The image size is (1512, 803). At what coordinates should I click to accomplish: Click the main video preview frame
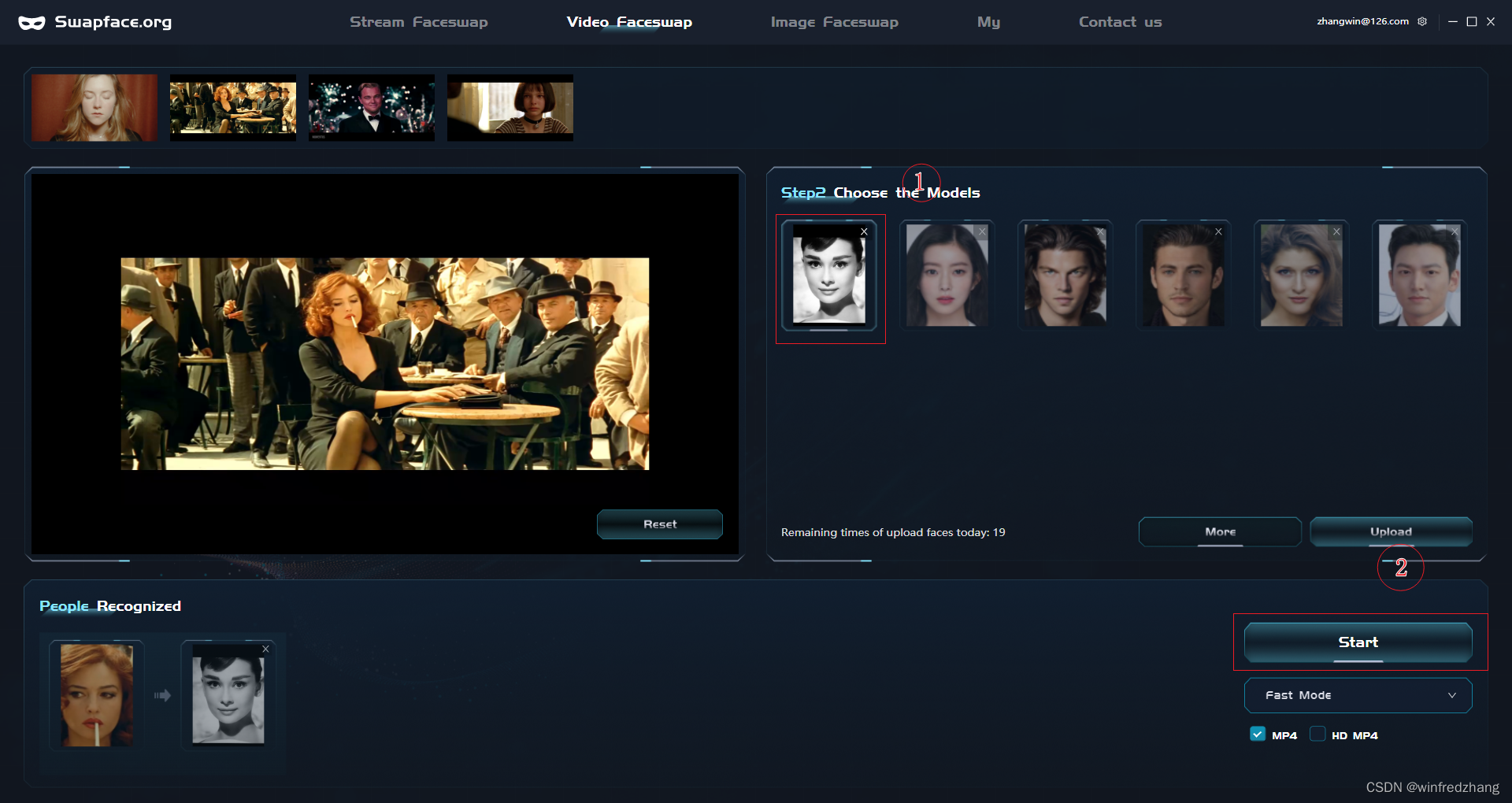[385, 364]
